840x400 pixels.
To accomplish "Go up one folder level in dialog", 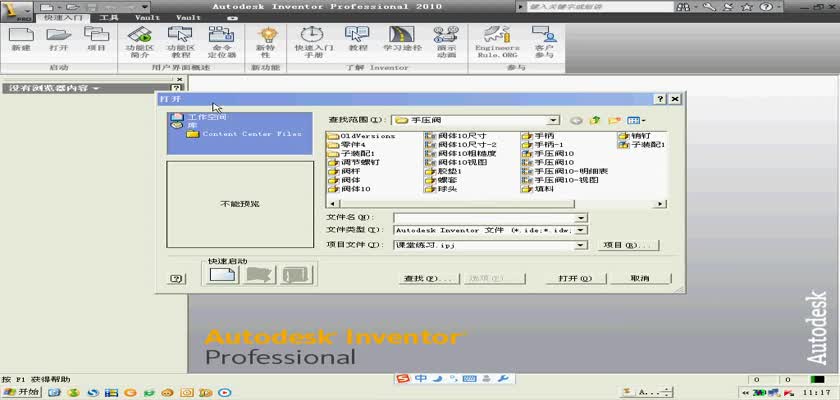I will click(x=595, y=120).
